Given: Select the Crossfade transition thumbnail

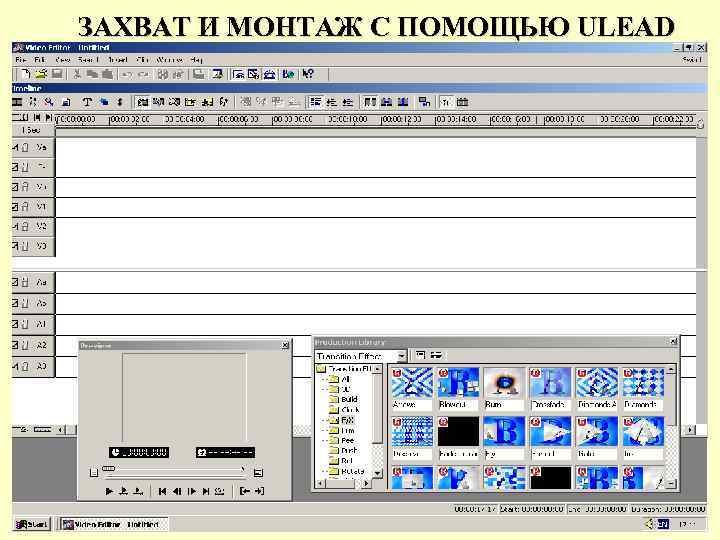Looking at the screenshot, I should click(x=550, y=388).
